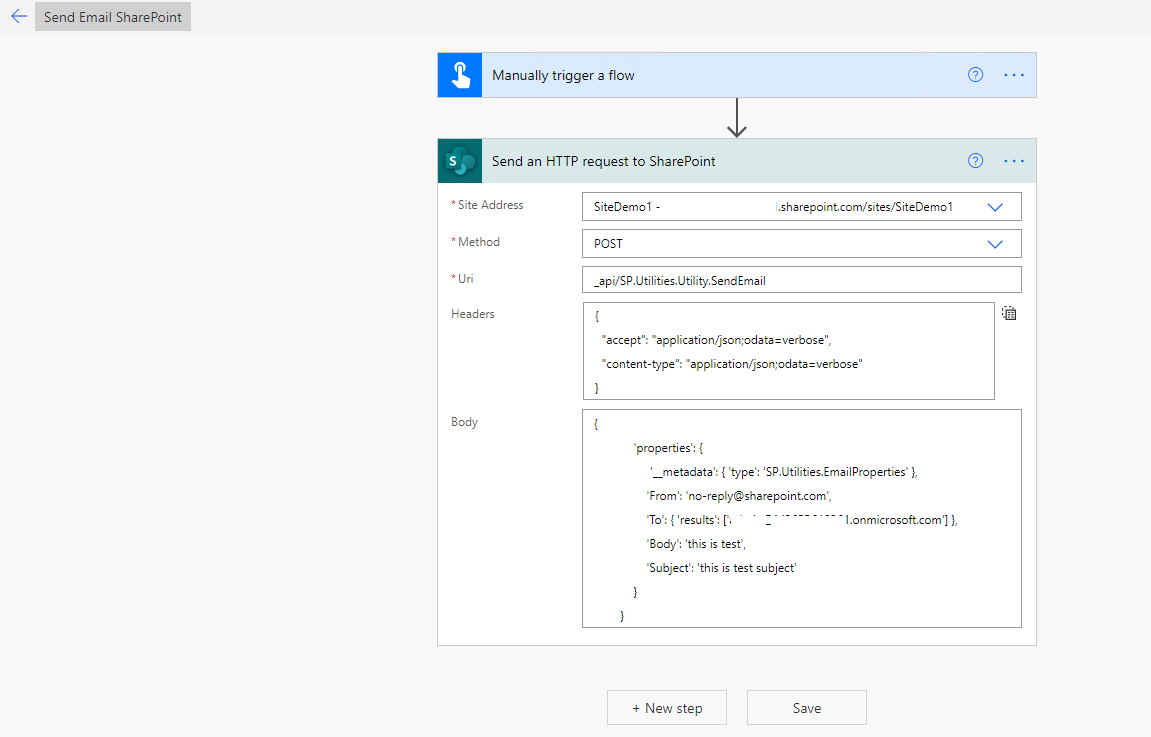Collapse the Send an HTTP request to SharePoint header
Viewport: 1151px width, 737px height.
(x=737, y=161)
